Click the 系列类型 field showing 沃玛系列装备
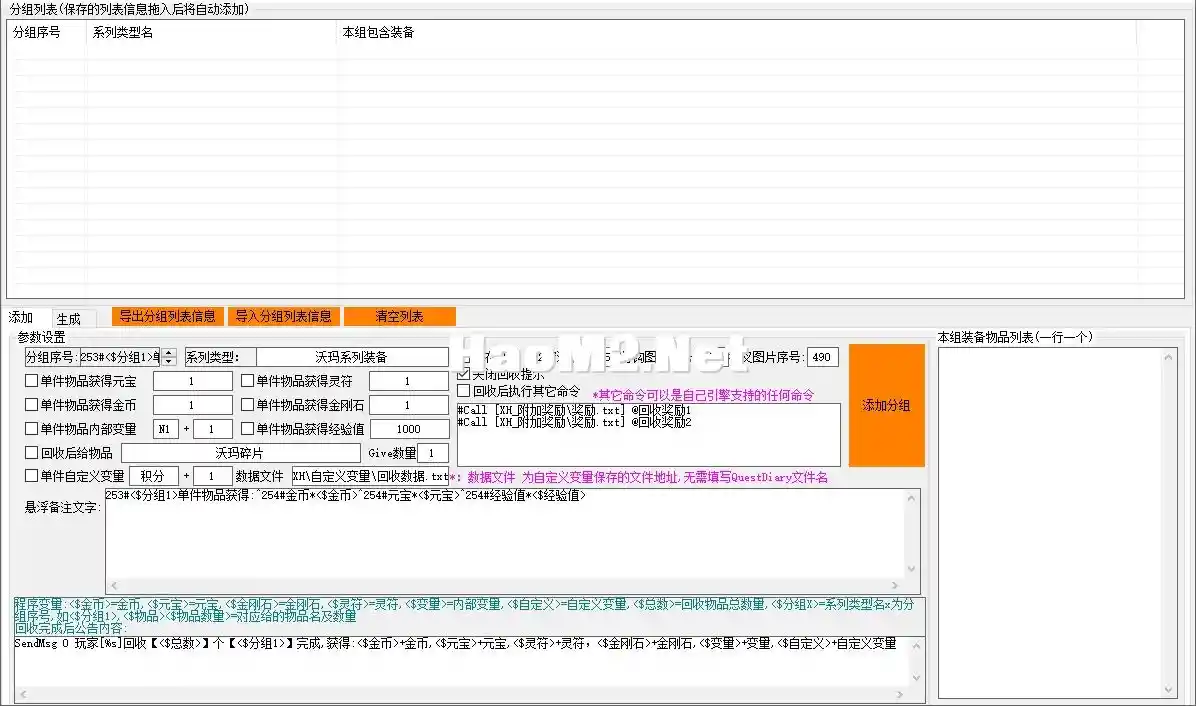Screen dimensions: 1196x706 click(x=352, y=357)
